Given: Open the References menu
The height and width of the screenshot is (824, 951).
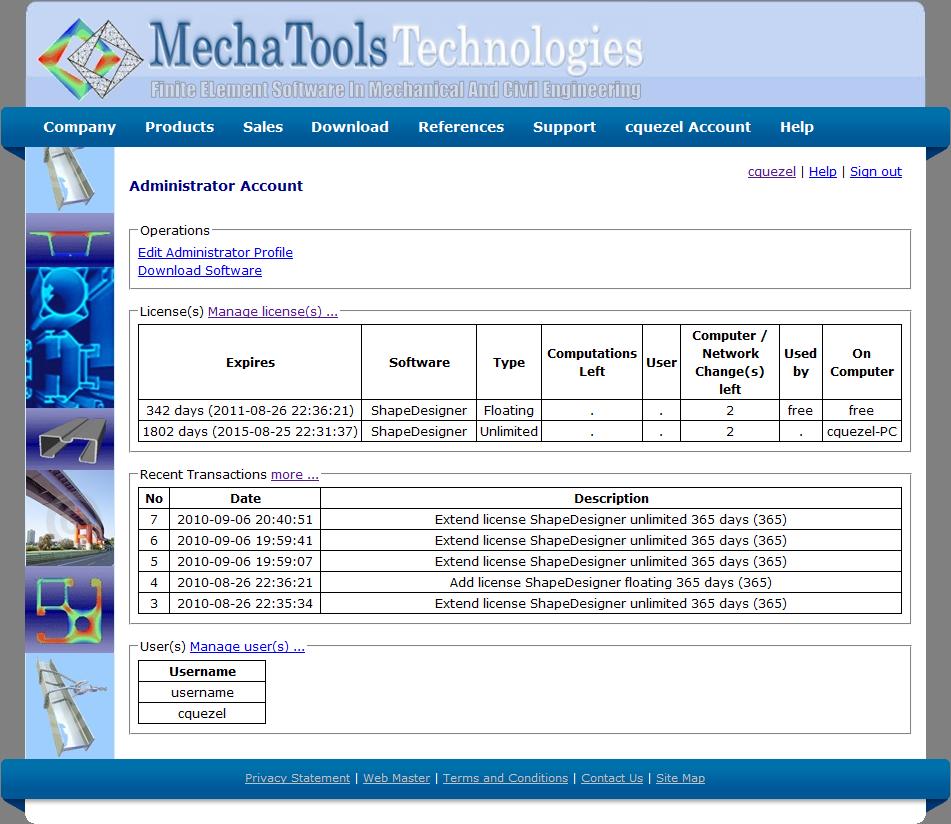Looking at the screenshot, I should pos(461,127).
